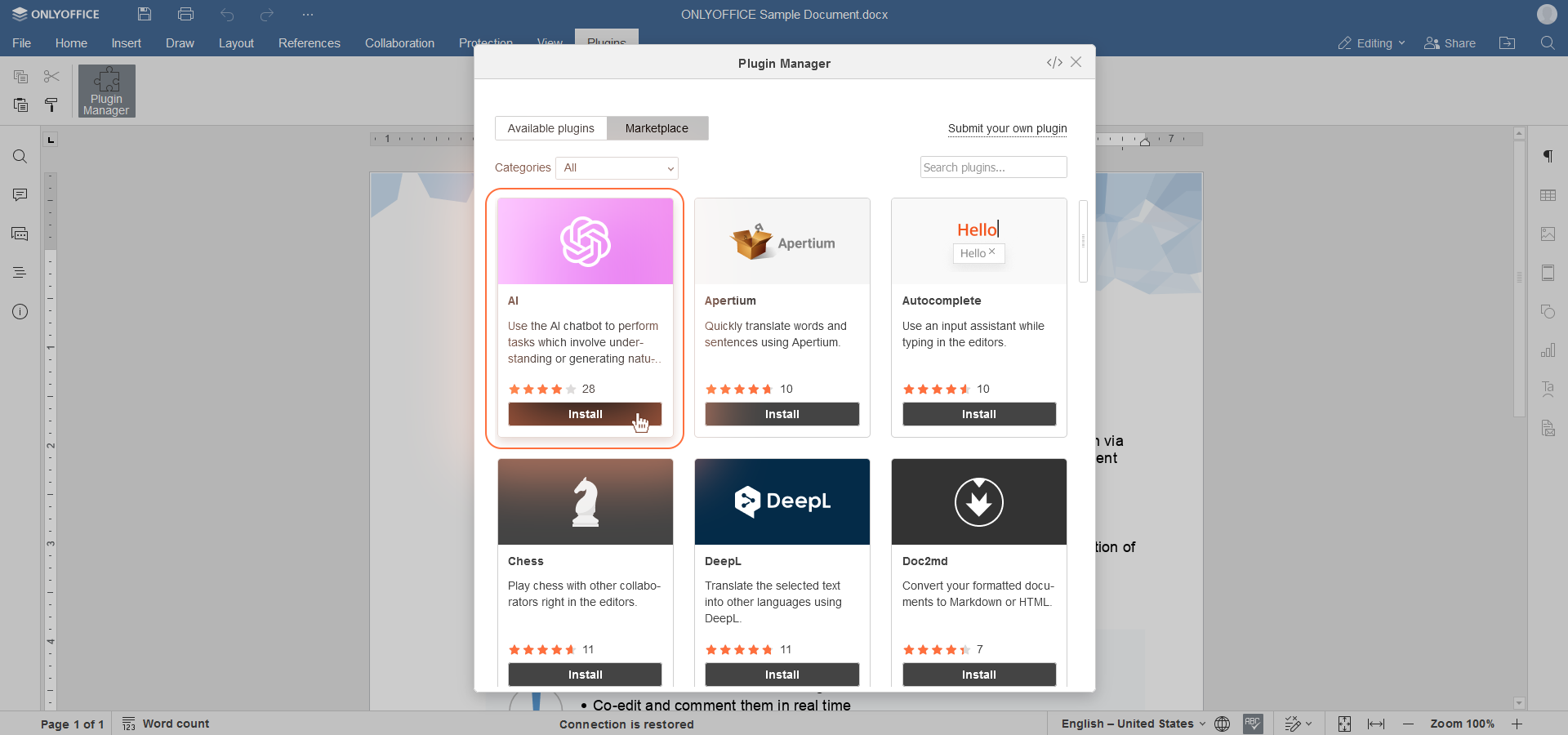Enable fit to page view

1344,724
